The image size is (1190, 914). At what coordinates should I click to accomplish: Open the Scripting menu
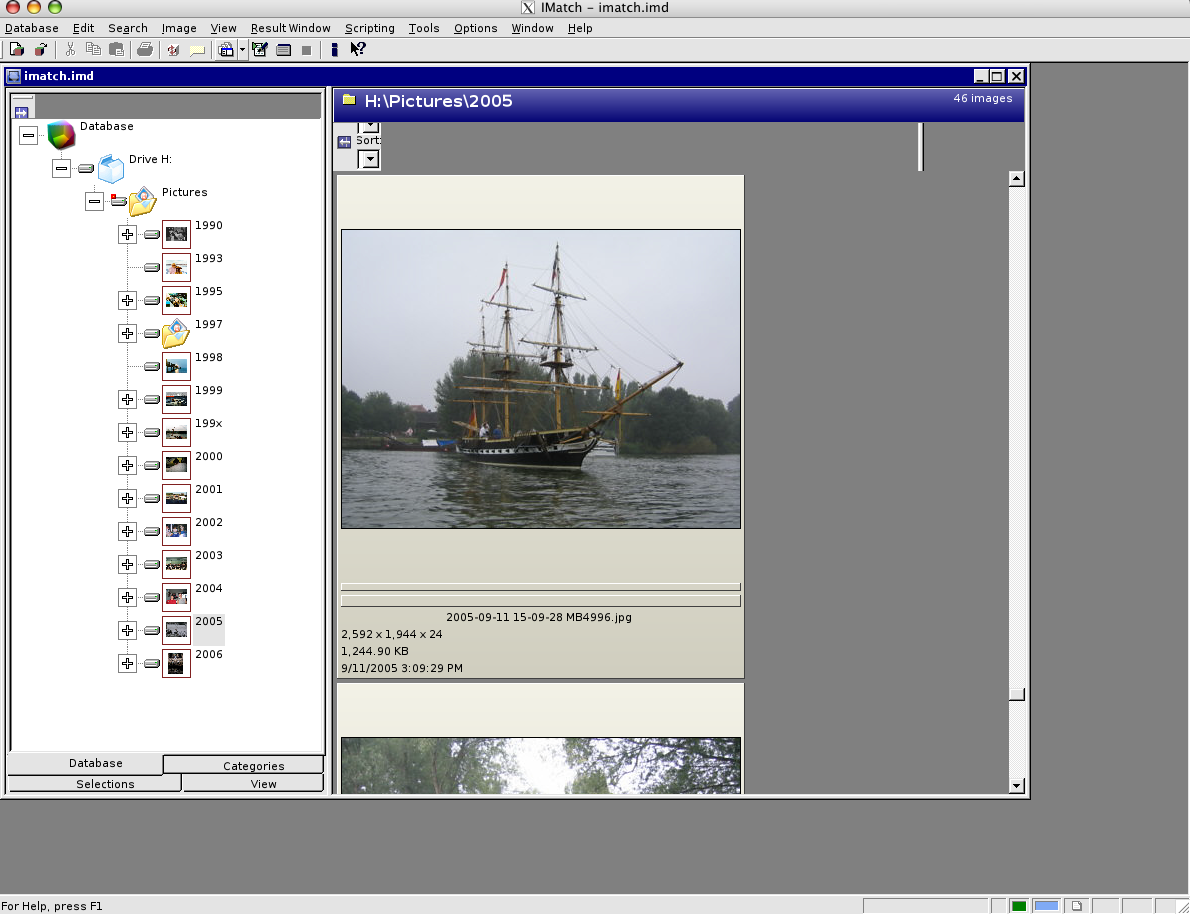370,28
